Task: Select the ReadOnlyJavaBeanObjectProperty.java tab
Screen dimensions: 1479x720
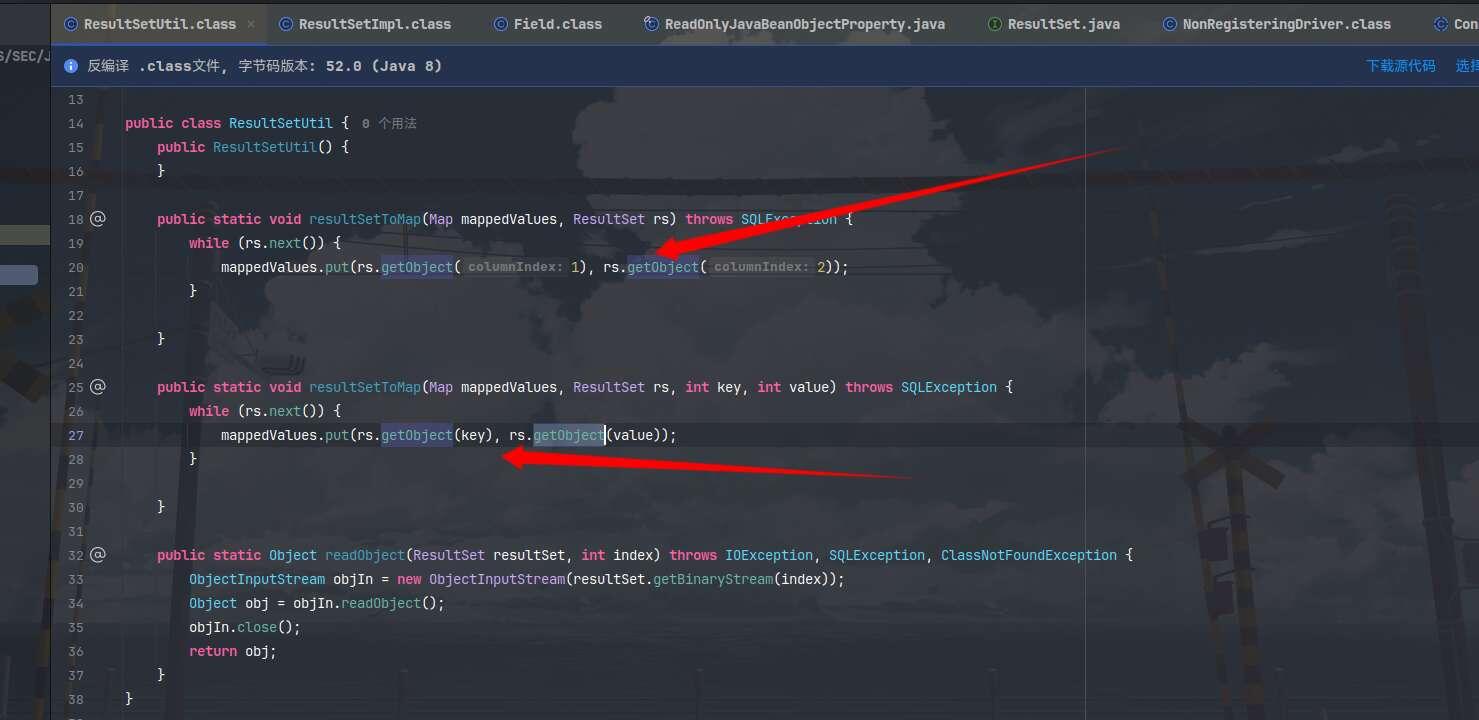Action: pos(804,24)
